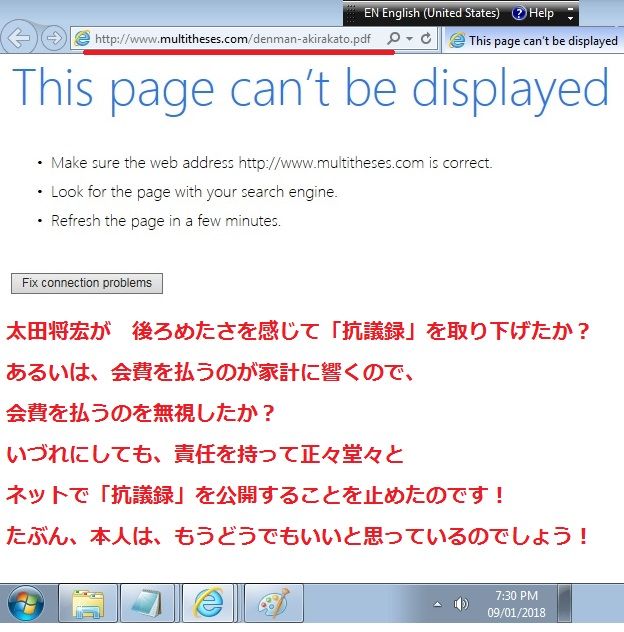Screen dimensions: 624x632
Task: Open Paint from the taskbar
Action: click(274, 603)
